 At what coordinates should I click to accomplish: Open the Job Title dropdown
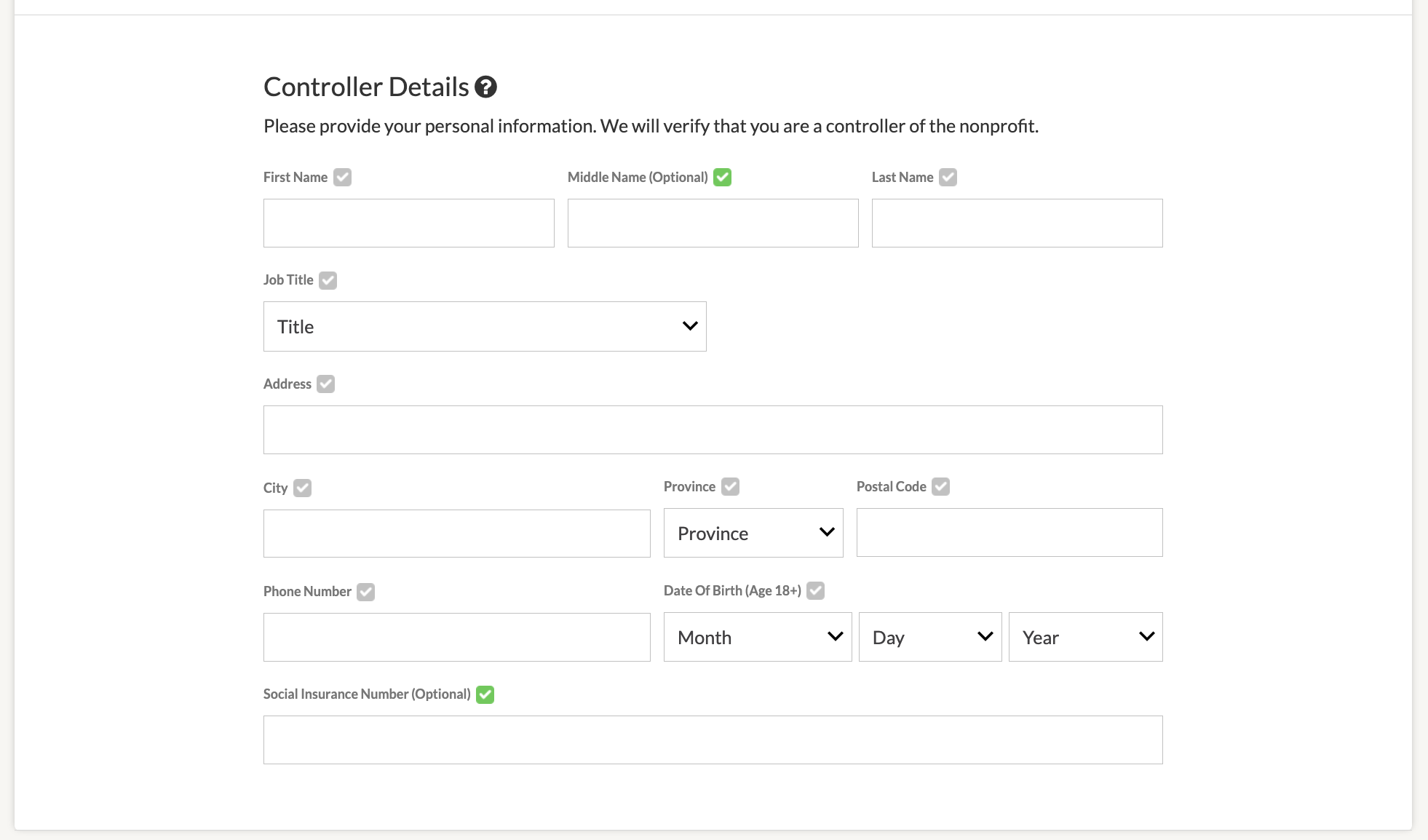pos(485,327)
